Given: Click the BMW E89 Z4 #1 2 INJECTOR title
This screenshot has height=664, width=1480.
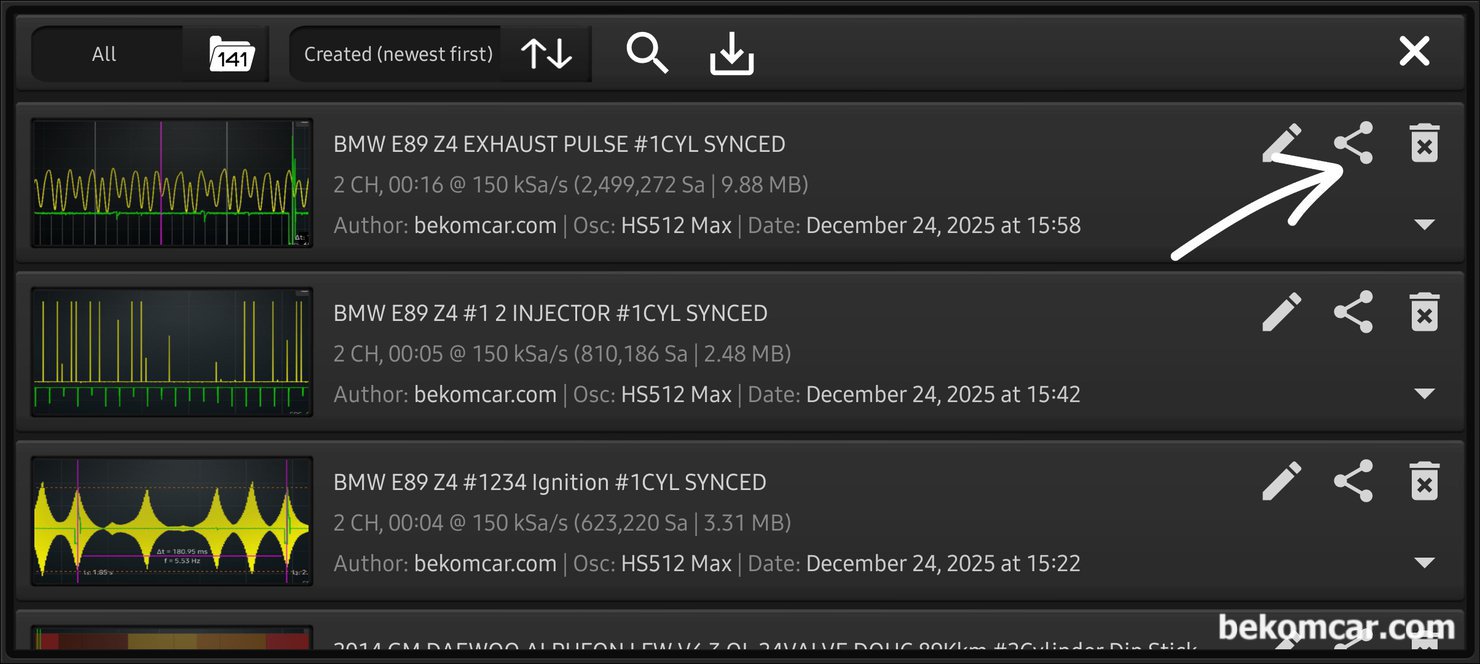Looking at the screenshot, I should pyautogui.click(x=550, y=313).
